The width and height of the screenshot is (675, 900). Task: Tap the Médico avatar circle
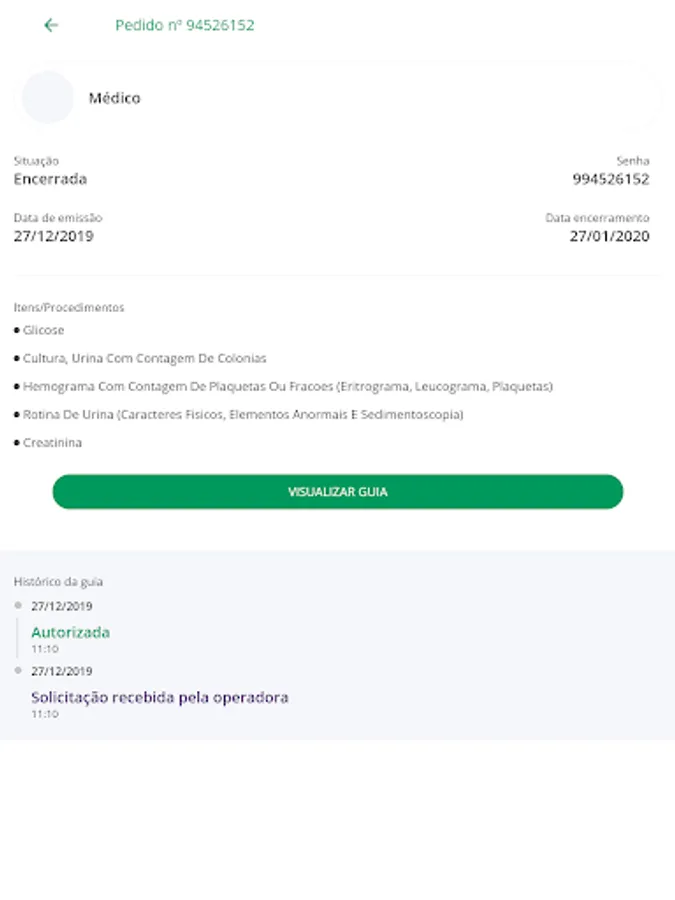48,98
